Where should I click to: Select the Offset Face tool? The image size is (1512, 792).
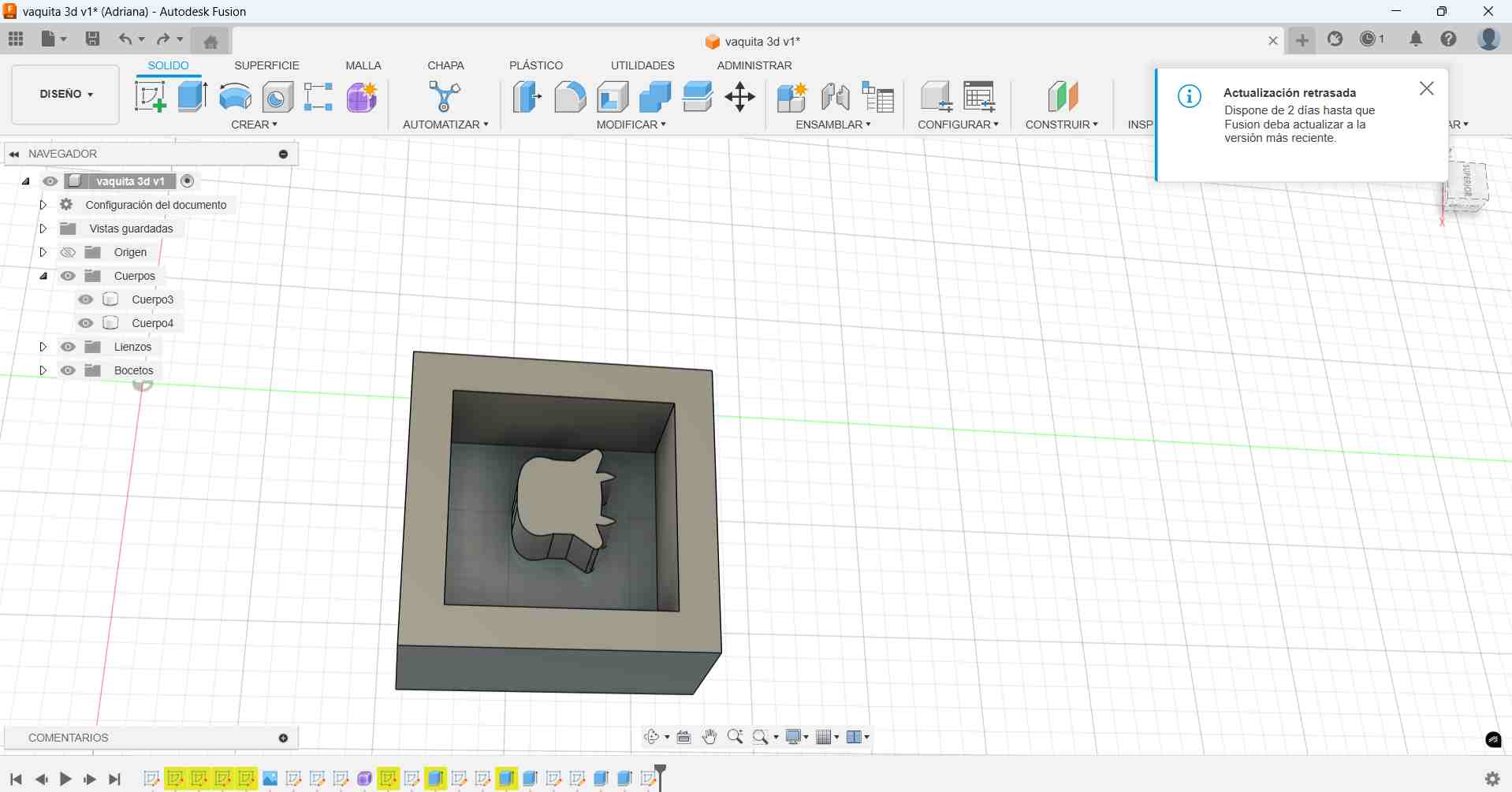tap(698, 97)
